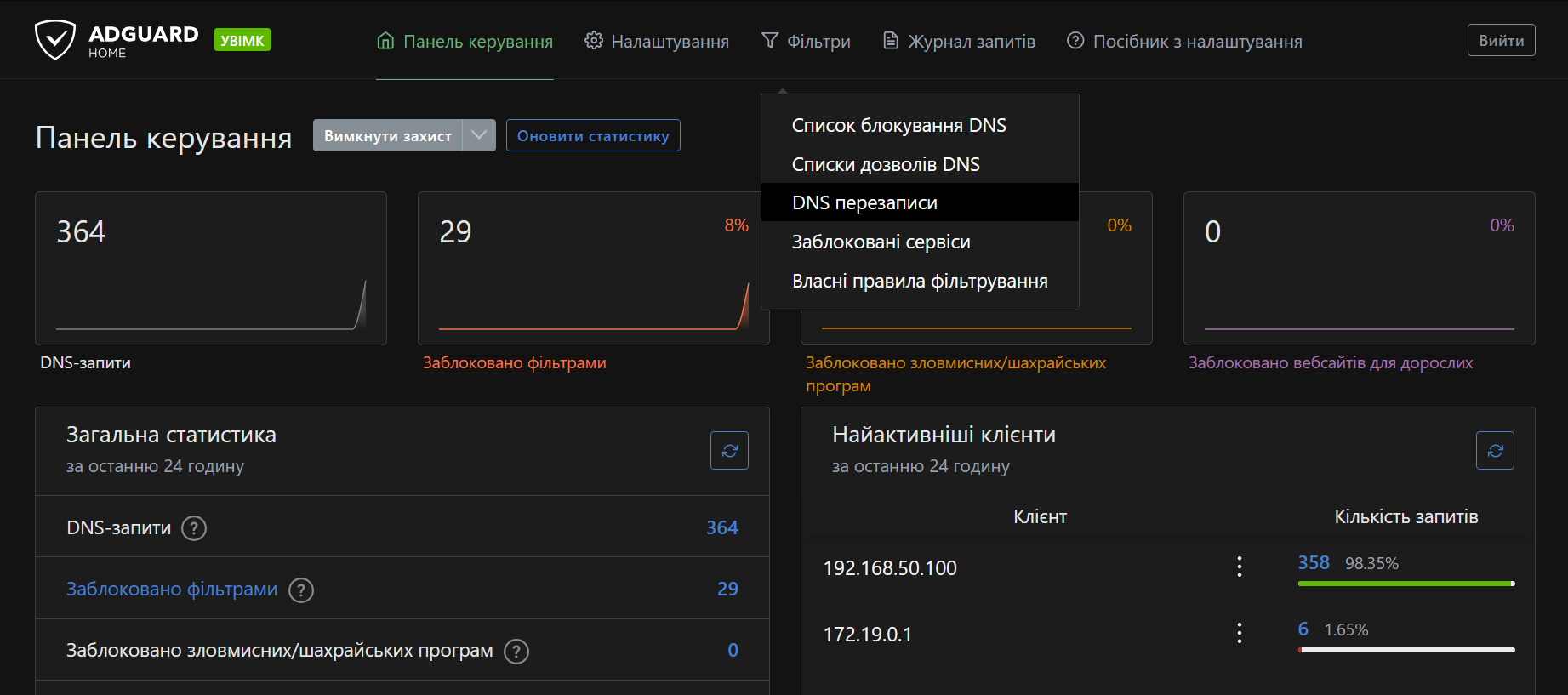Screen dimensions: 1568x695
Task: Show help for Заблоковано зловмисних/шахрайських програм
Action: click(516, 651)
